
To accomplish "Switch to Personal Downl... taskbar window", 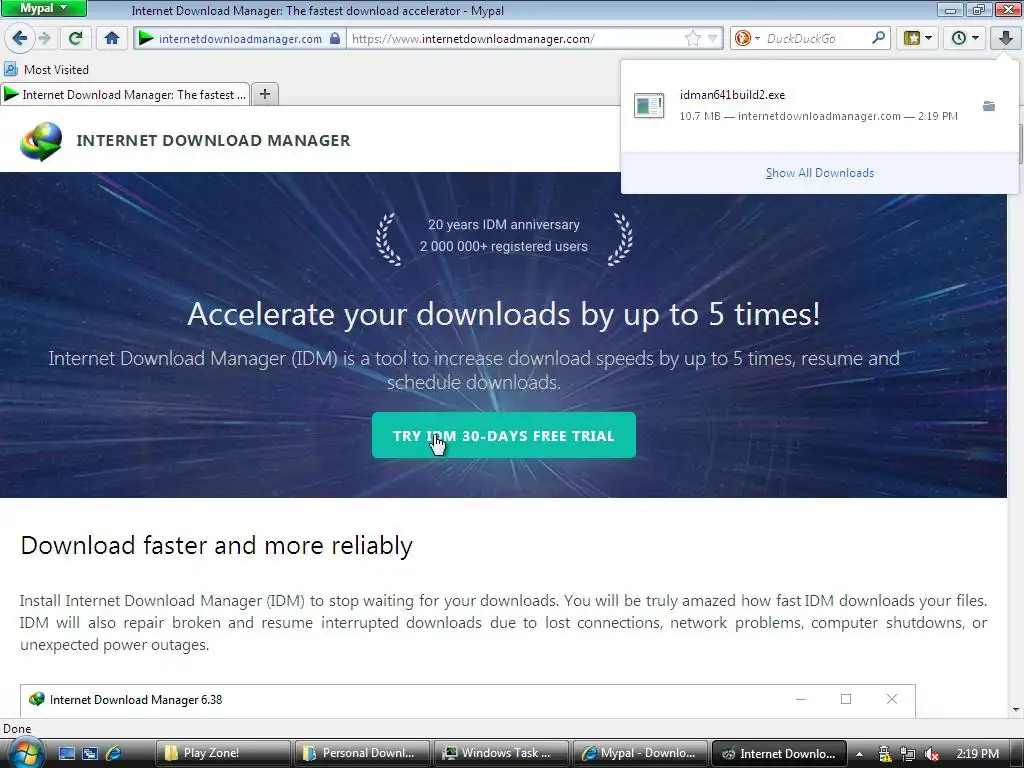I will (362, 753).
